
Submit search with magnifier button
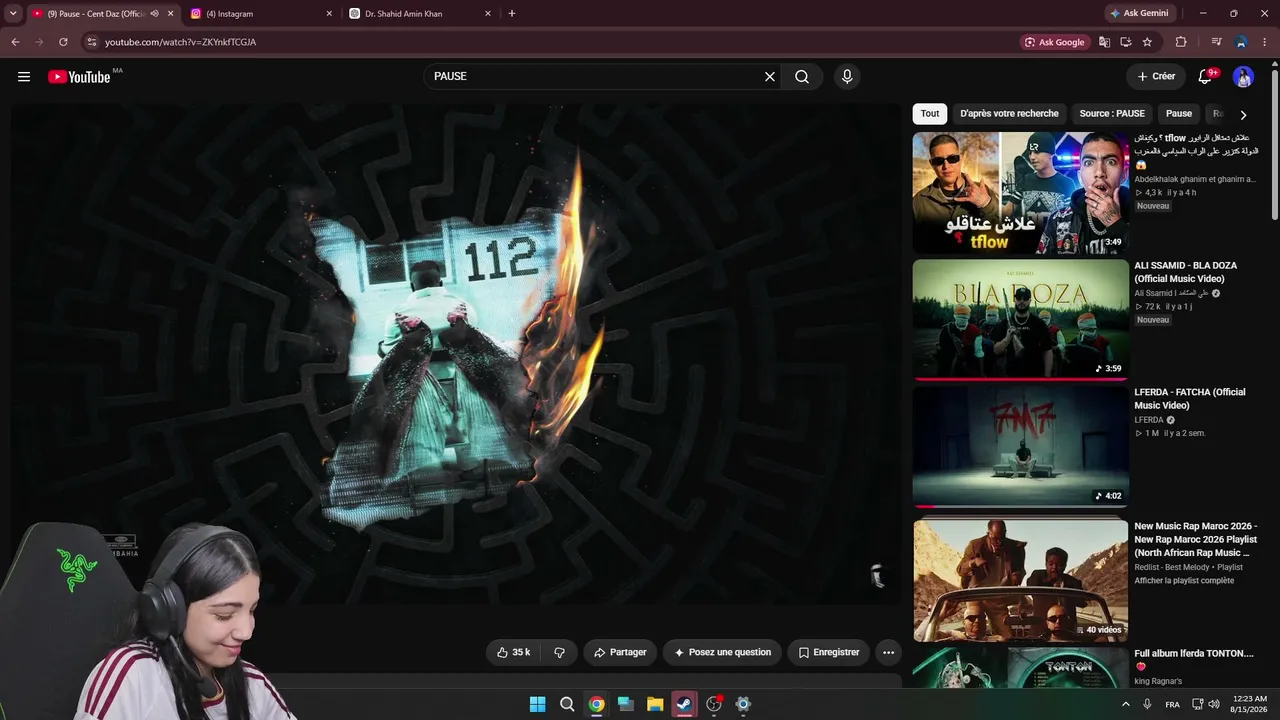coord(802,77)
